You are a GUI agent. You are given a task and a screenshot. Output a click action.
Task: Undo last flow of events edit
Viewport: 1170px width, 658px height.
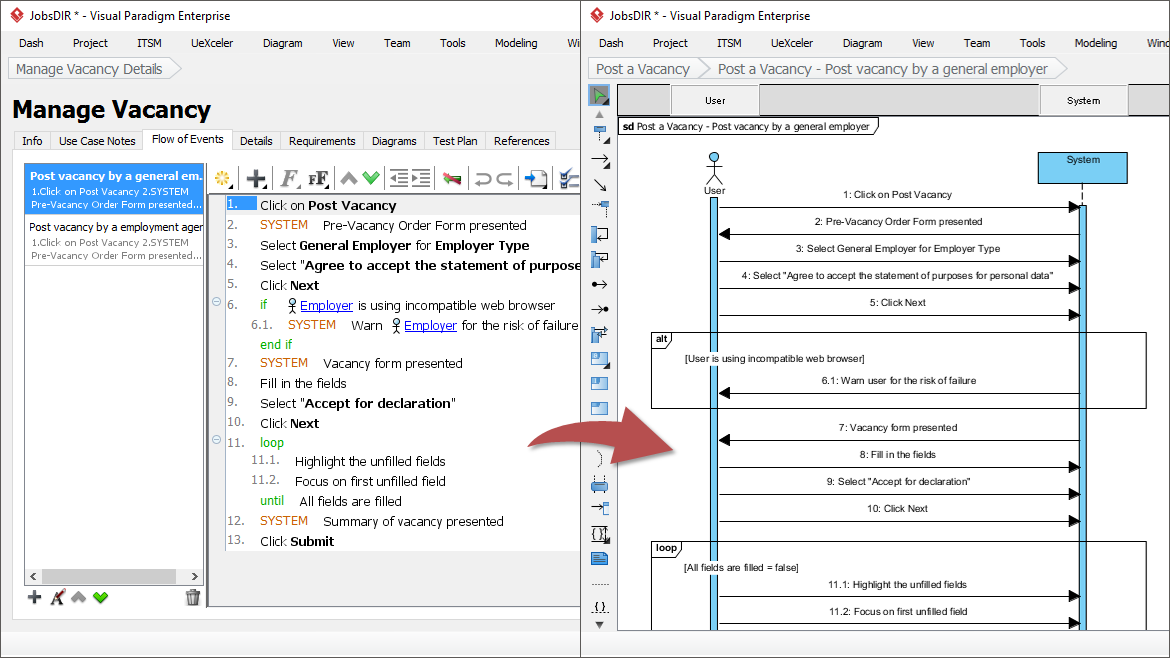[483, 179]
